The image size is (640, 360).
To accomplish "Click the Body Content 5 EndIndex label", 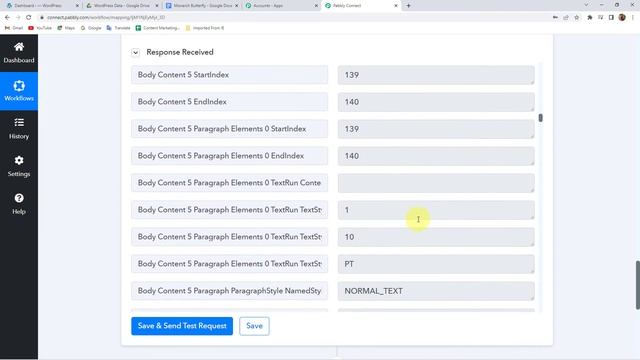I will pyautogui.click(x=229, y=102).
